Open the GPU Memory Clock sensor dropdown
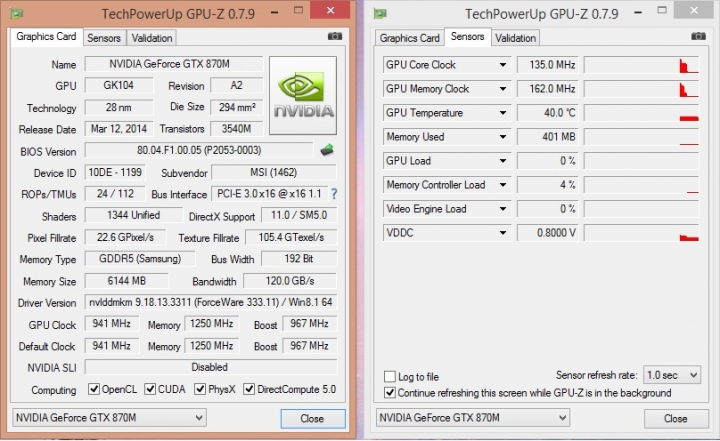Screen dimensions: 720x441 (x=503, y=89)
